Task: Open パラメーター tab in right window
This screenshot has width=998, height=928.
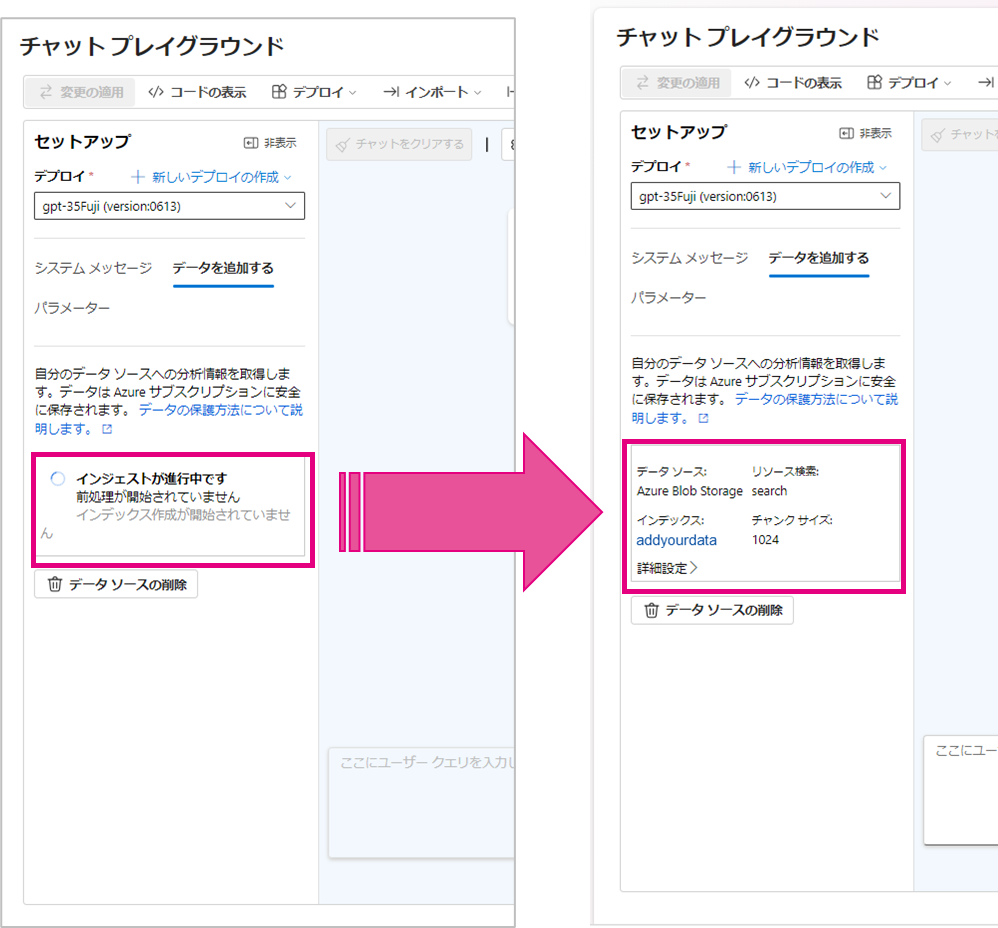Action: coord(668,298)
